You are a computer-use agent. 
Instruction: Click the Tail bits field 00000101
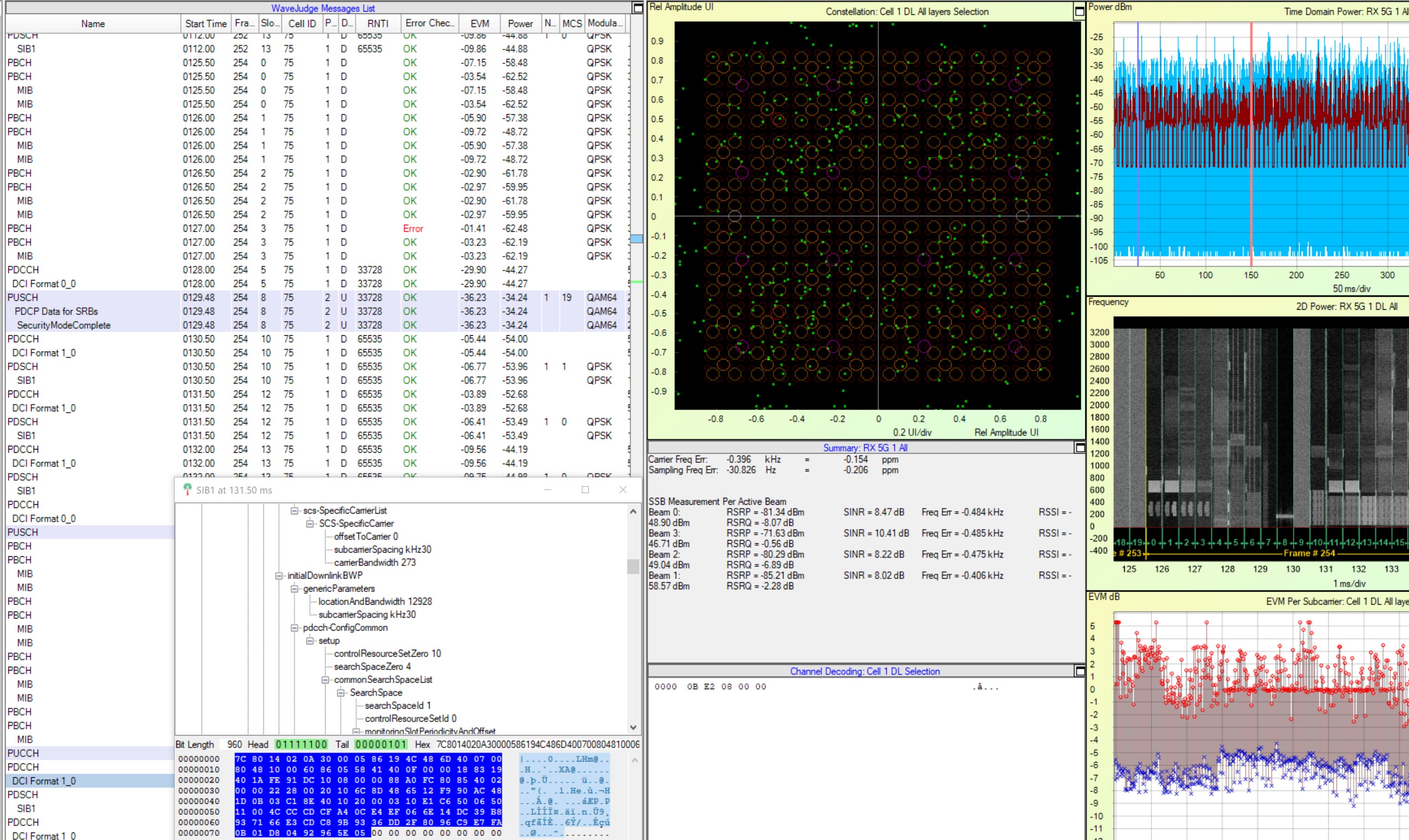point(380,744)
